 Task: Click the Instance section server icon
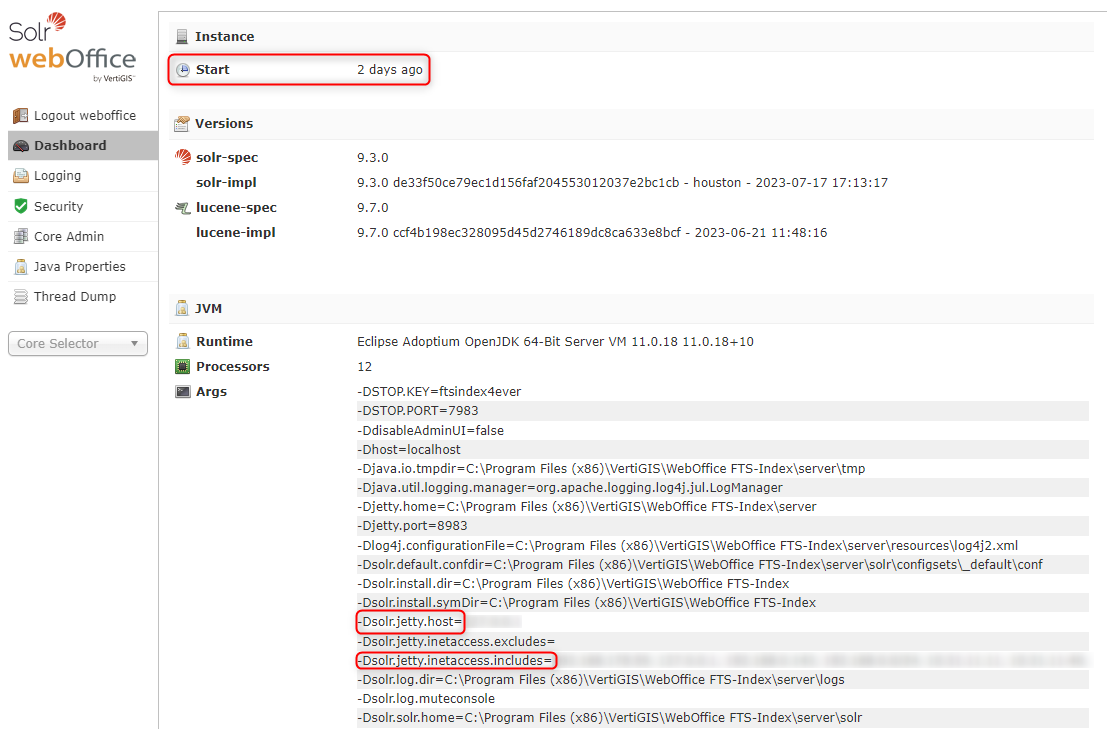pyautogui.click(x=182, y=36)
